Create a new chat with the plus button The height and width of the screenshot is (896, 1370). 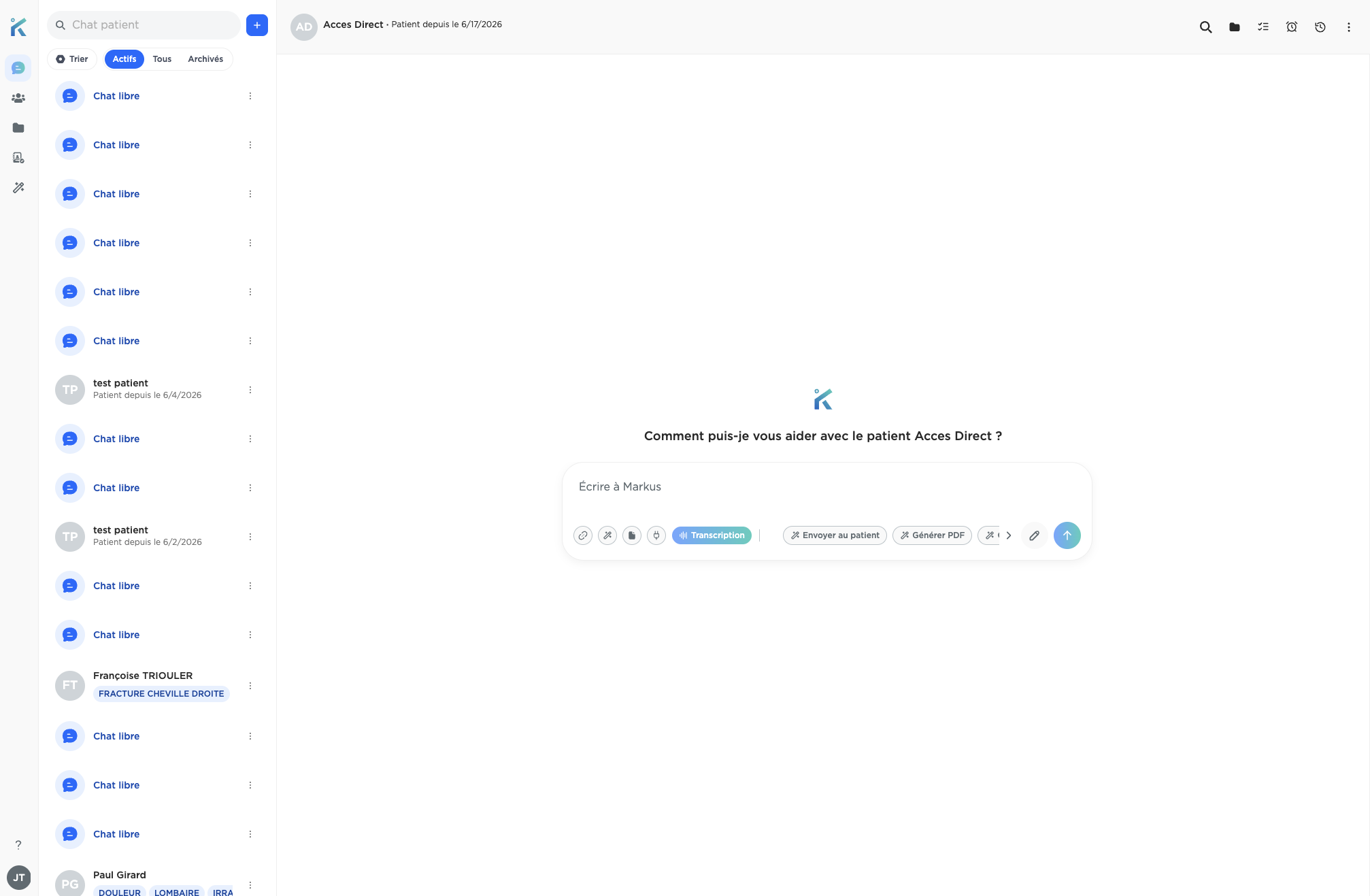[x=257, y=25]
